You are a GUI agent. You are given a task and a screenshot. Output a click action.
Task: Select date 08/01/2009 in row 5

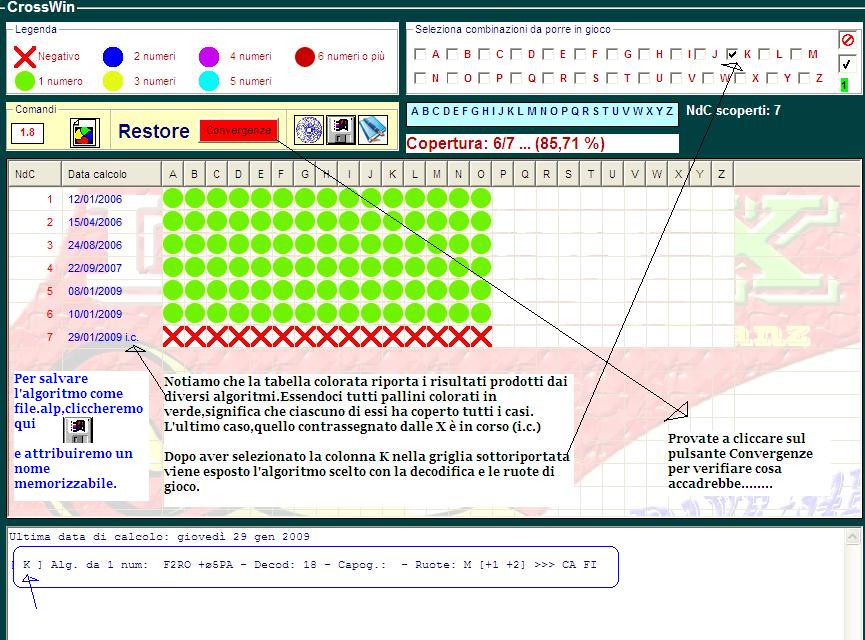pos(95,291)
